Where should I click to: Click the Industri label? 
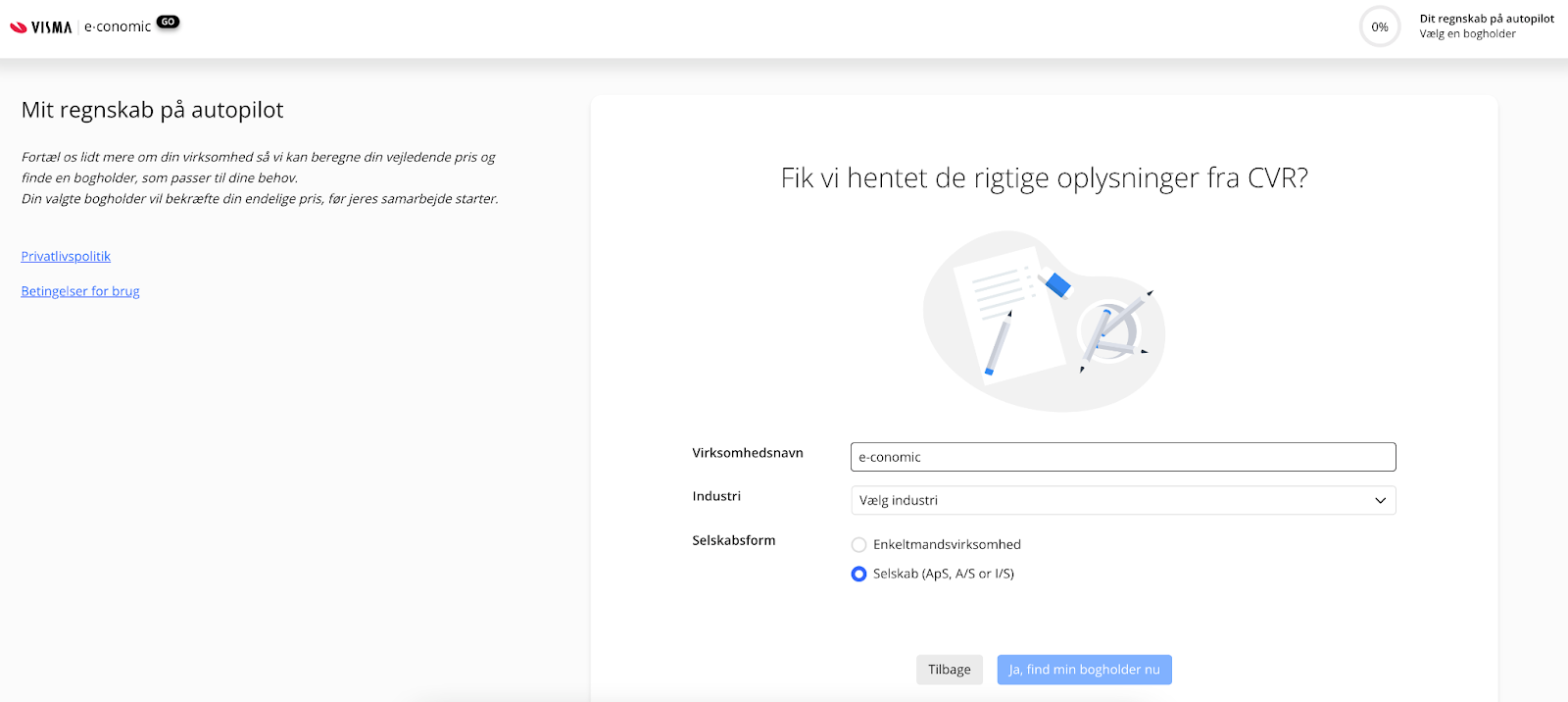[x=716, y=496]
